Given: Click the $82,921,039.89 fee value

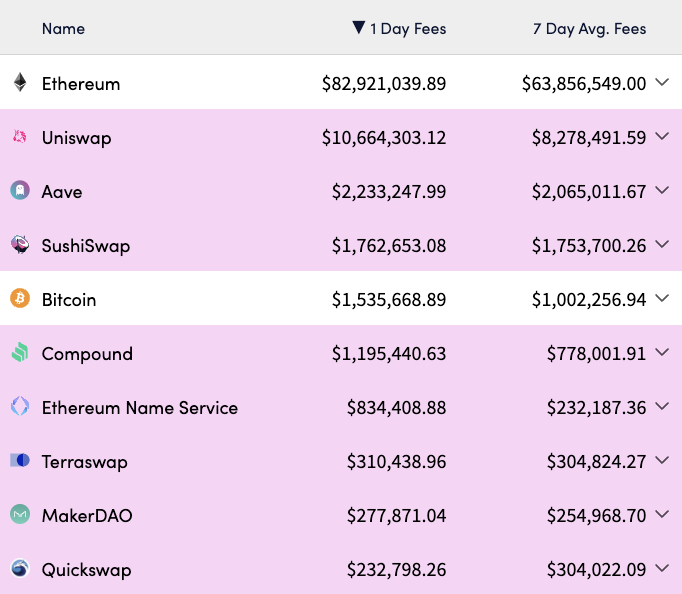Looking at the screenshot, I should (x=384, y=83).
